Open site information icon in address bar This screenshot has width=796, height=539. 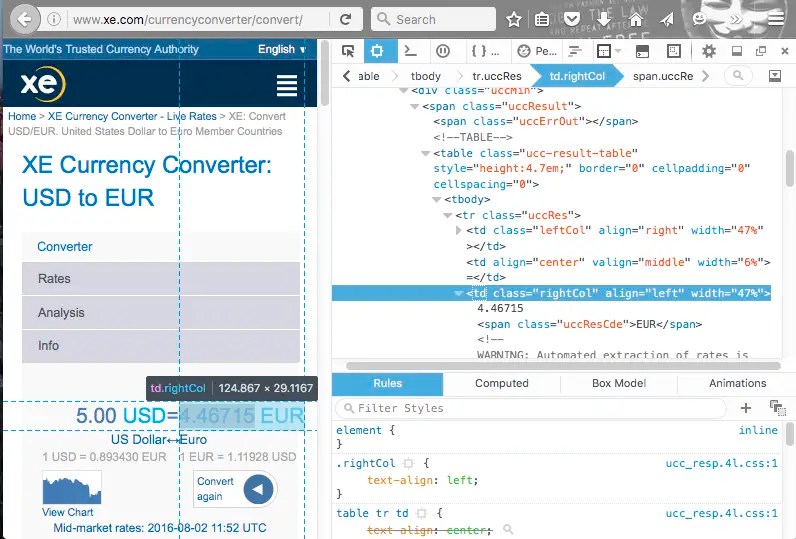[x=54, y=19]
